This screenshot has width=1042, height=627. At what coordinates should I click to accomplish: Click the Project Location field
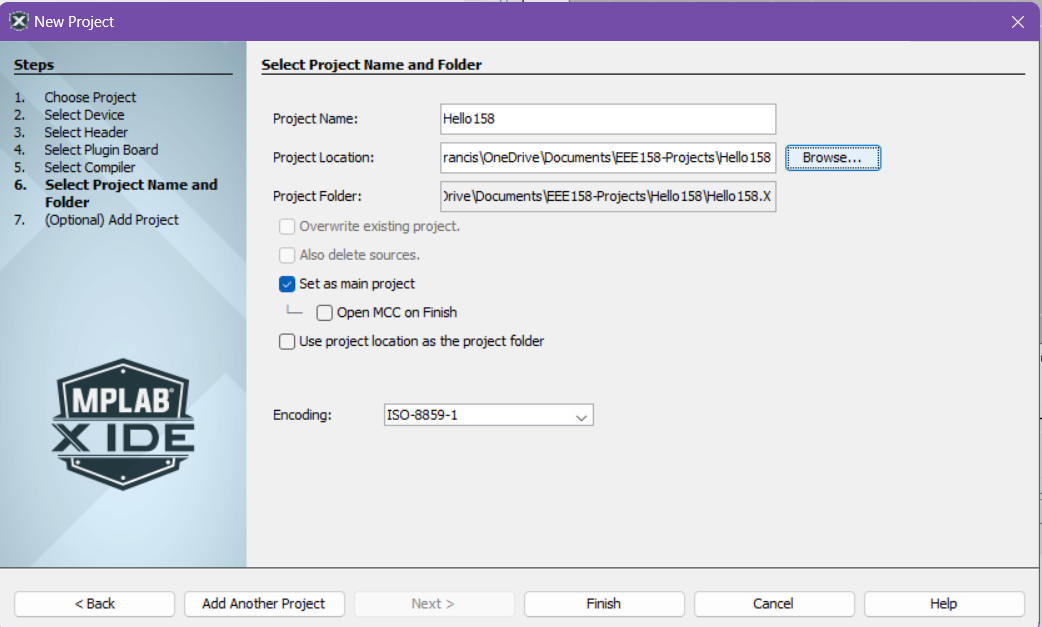click(x=608, y=158)
